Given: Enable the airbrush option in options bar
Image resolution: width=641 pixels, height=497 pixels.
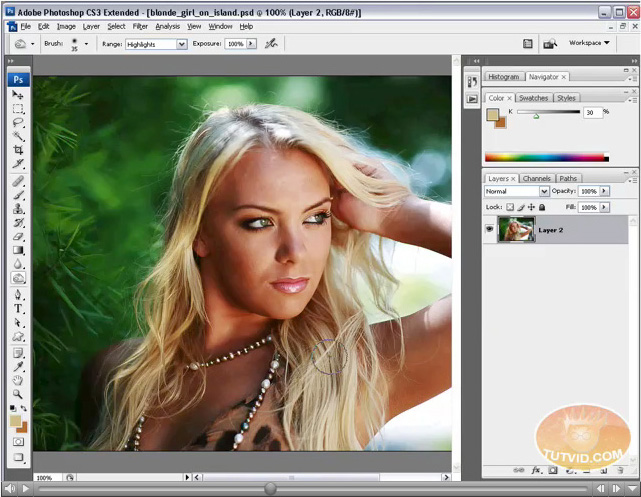Looking at the screenshot, I should coord(271,43).
